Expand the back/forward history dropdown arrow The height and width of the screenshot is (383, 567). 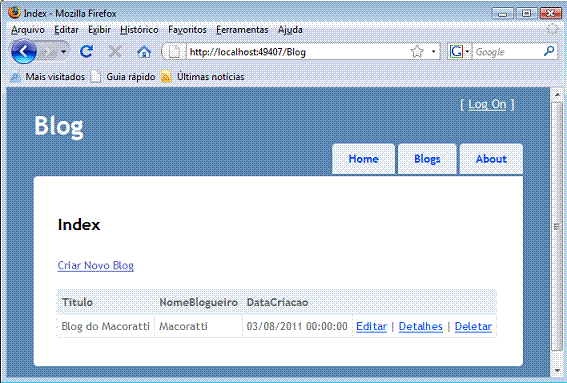tap(64, 52)
